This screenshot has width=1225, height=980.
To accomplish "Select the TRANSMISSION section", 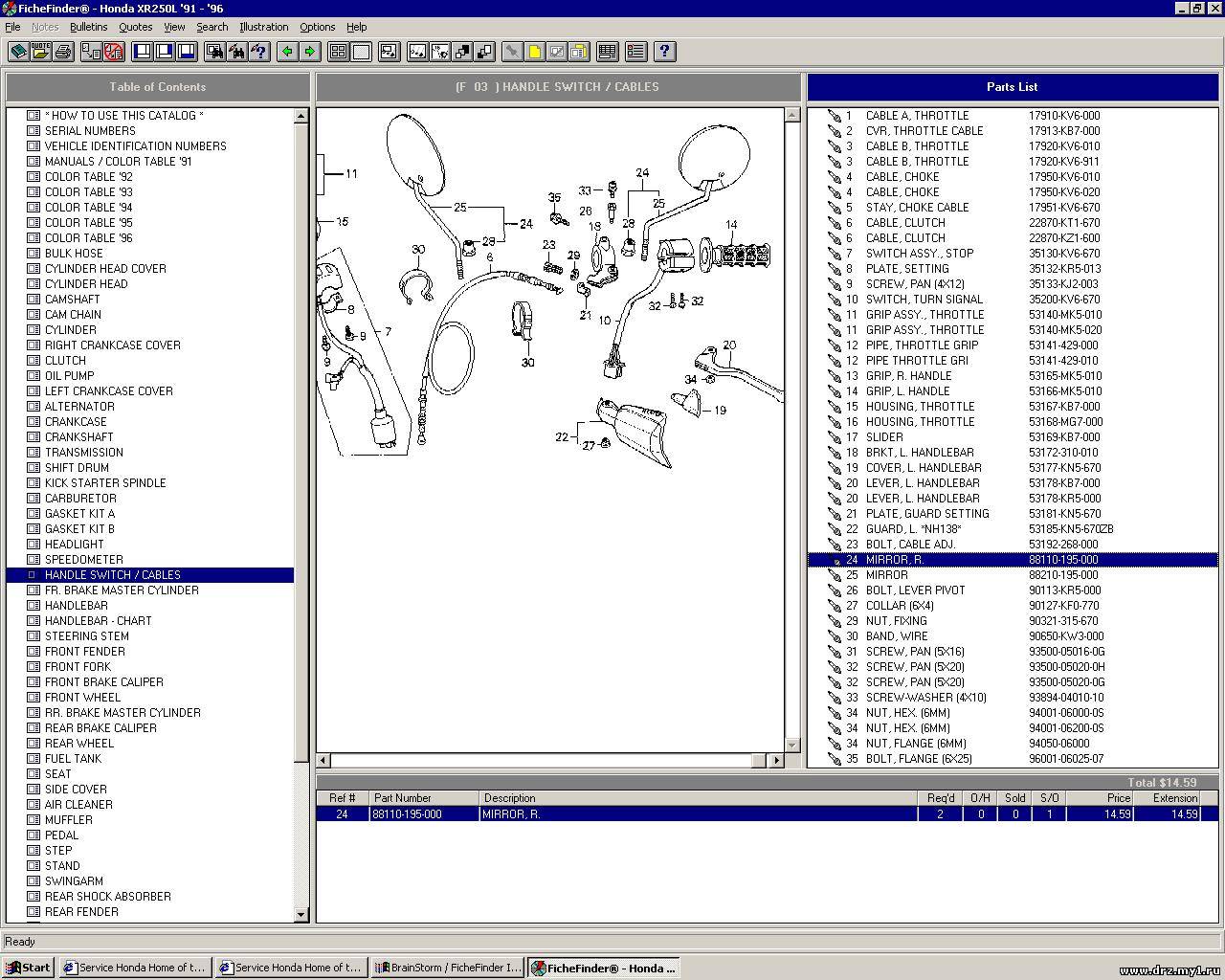I will (x=84, y=453).
